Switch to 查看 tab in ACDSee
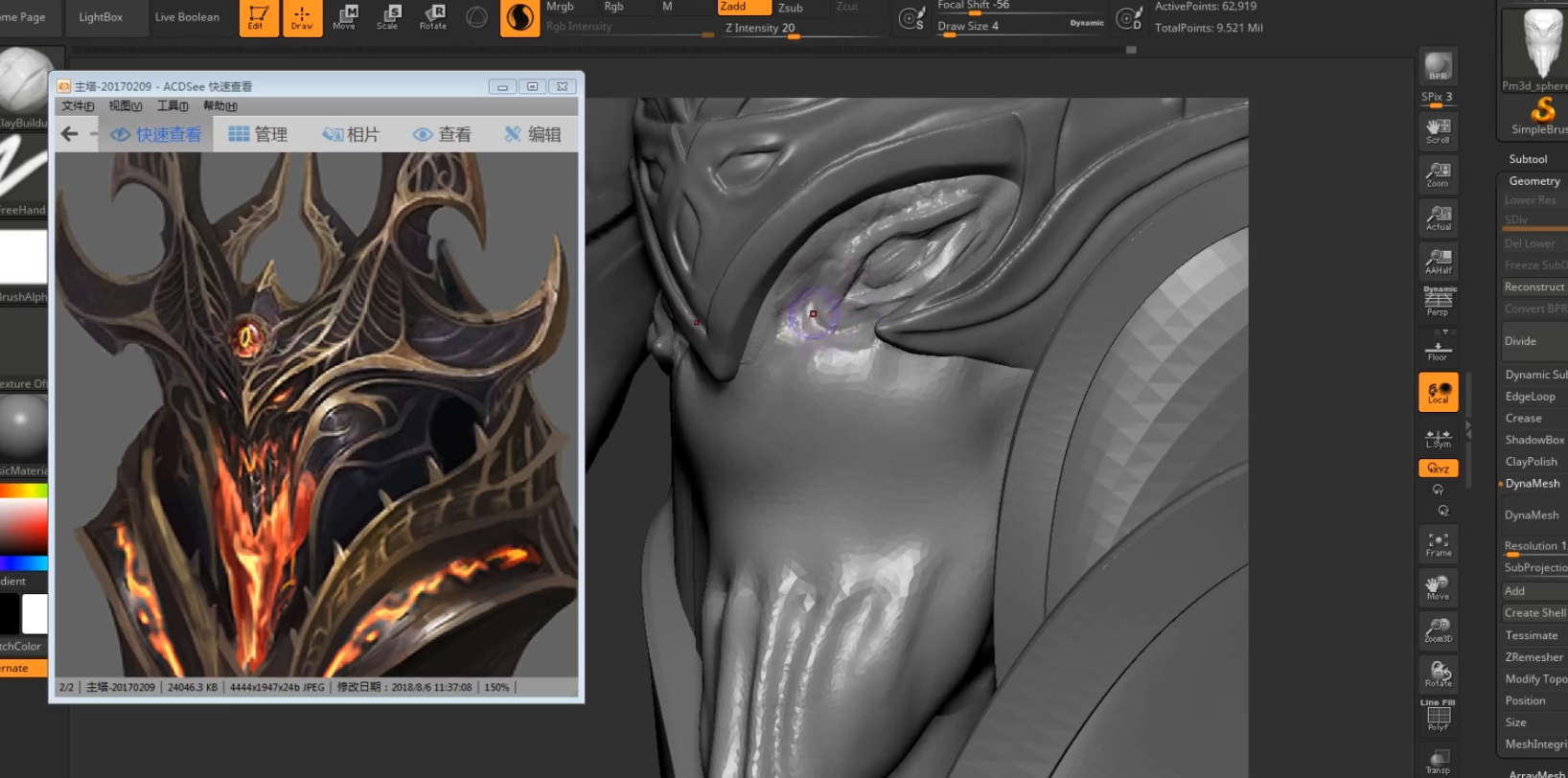 (442, 135)
